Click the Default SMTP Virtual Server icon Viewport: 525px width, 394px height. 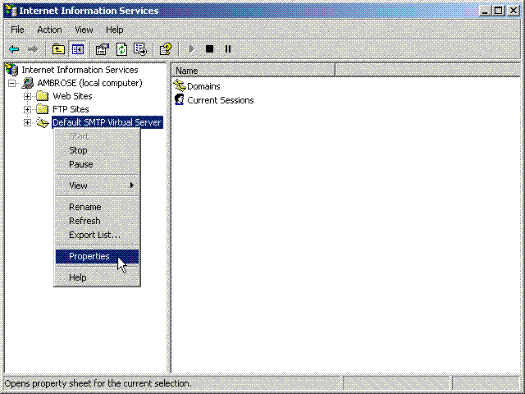click(x=43, y=123)
